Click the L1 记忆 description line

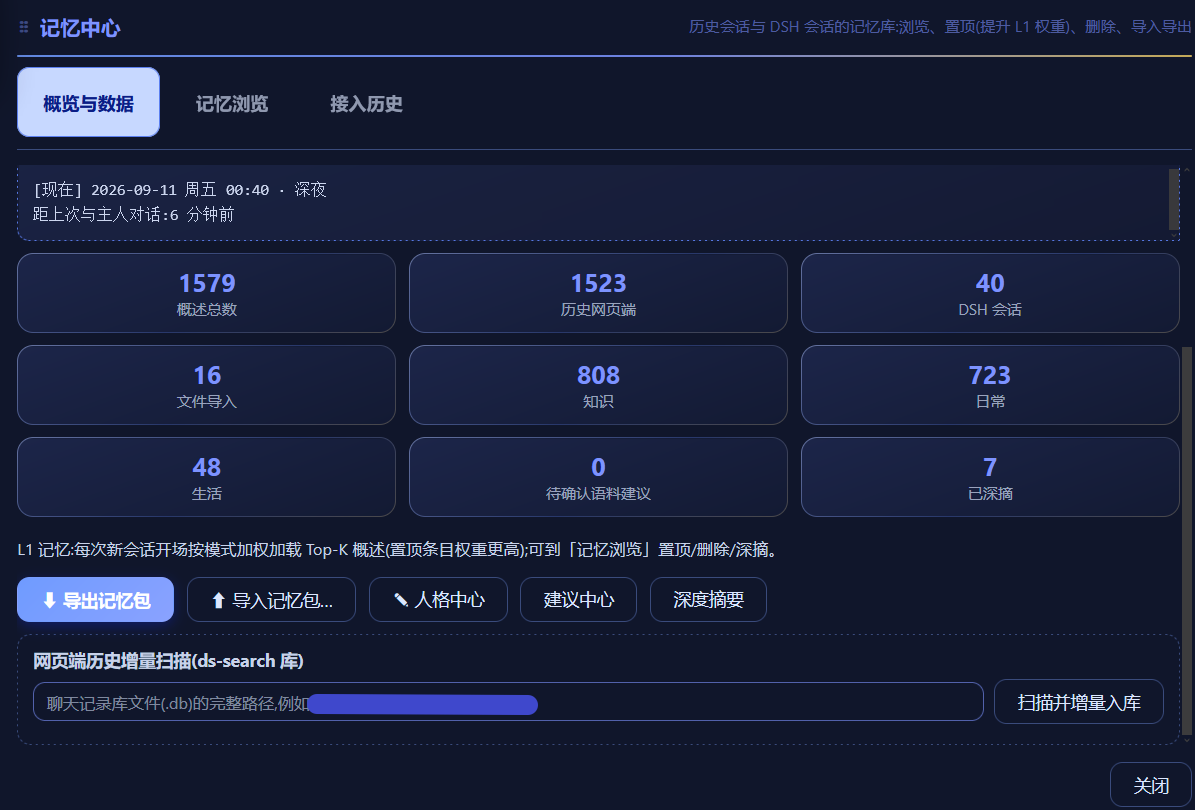[x=399, y=549]
